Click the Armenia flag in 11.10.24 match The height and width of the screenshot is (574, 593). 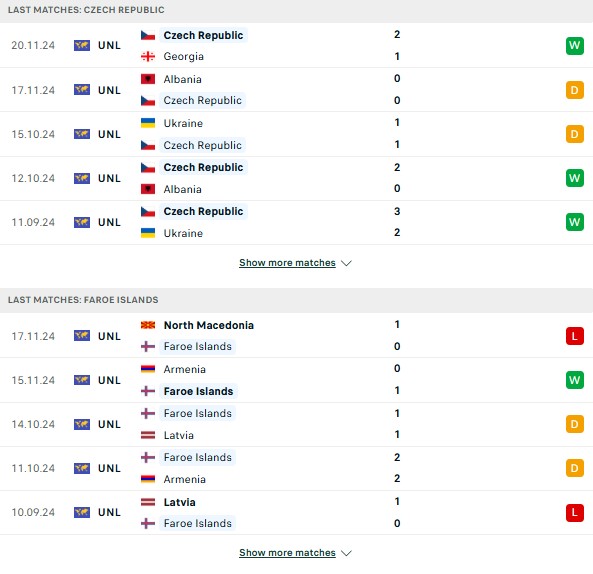point(148,479)
